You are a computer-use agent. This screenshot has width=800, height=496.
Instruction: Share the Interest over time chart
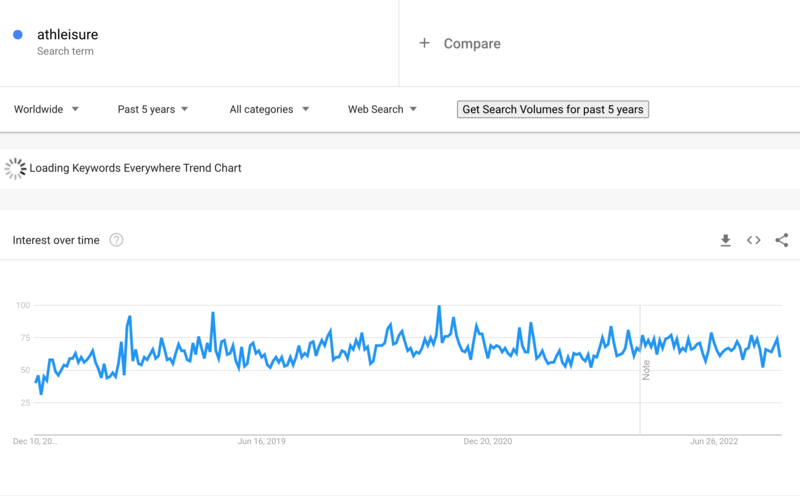(x=782, y=240)
